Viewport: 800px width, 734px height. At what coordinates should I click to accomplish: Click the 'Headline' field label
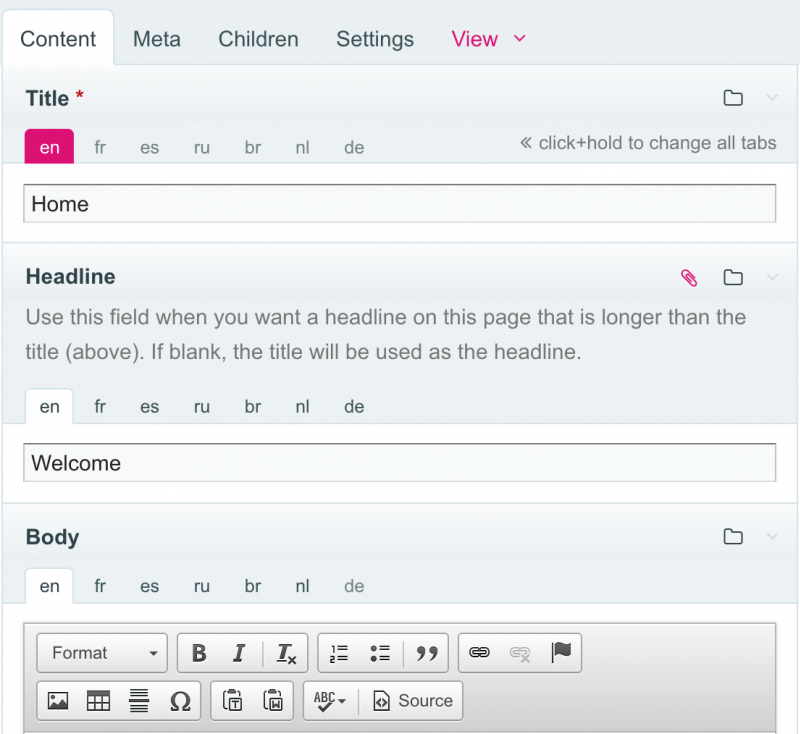click(x=70, y=276)
